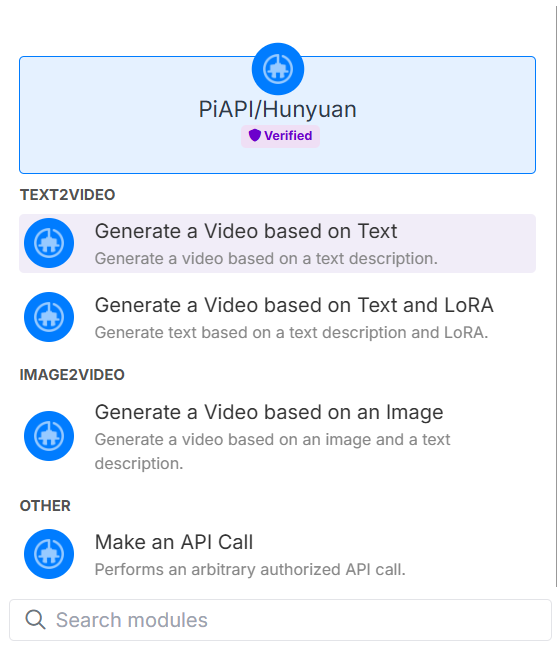Image resolution: width=557 pixels, height=649 pixels.
Task: Click icon beside Generate a Video based on Text
Action: (x=49, y=243)
